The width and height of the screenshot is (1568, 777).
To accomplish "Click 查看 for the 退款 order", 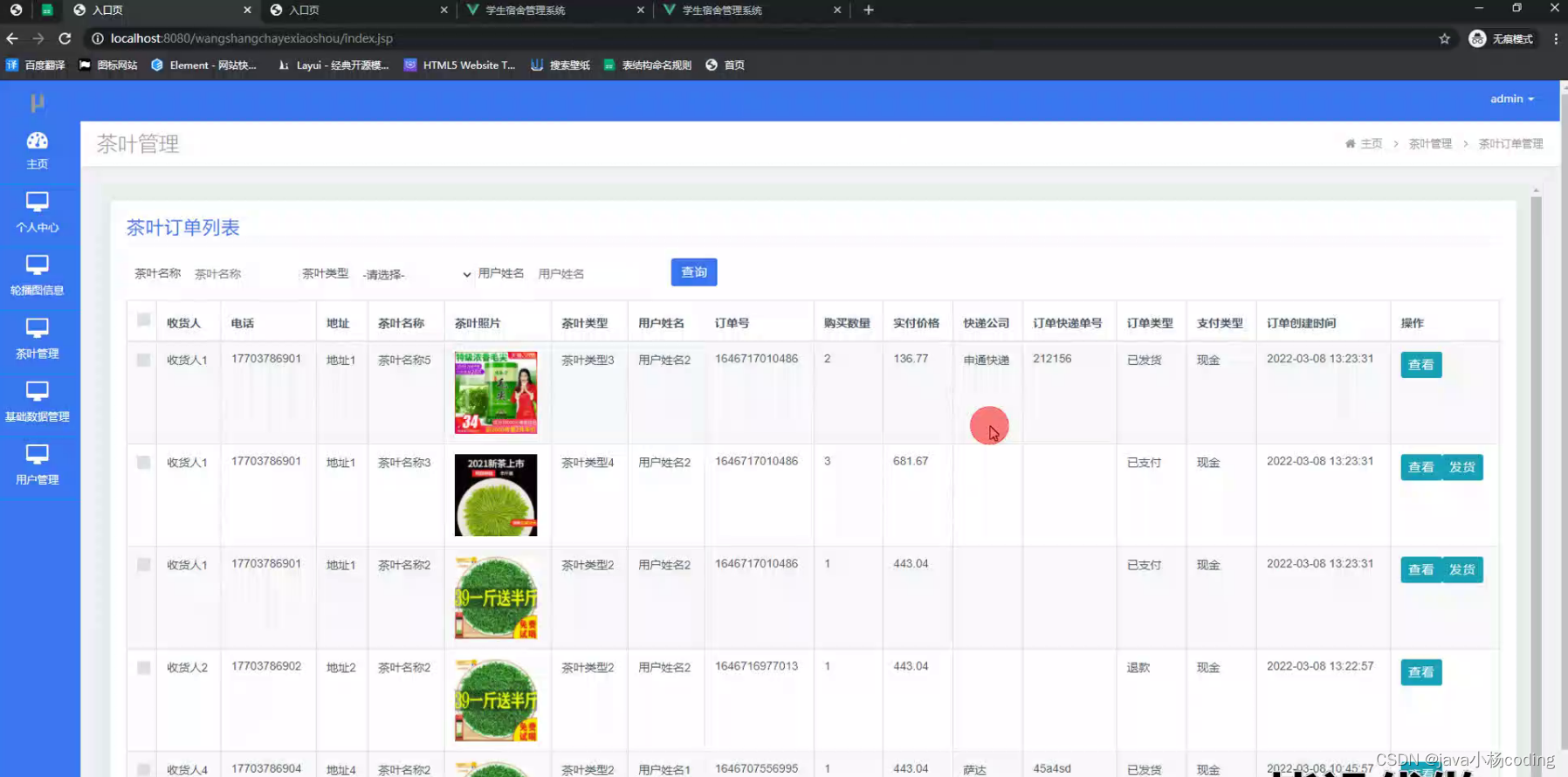I will click(1420, 672).
